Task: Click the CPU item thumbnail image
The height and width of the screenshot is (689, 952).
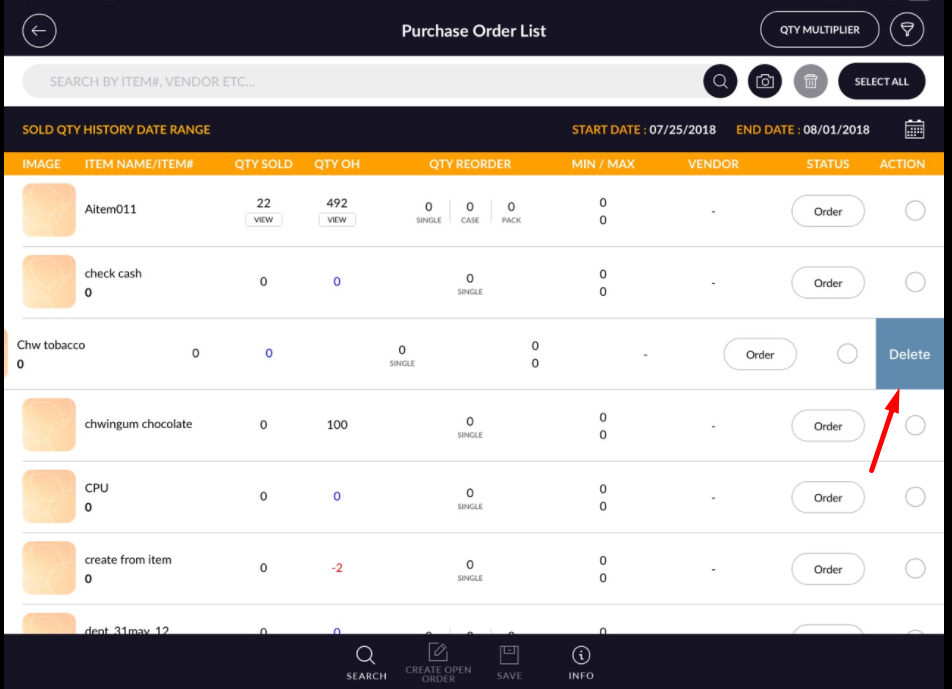Action: (49, 497)
